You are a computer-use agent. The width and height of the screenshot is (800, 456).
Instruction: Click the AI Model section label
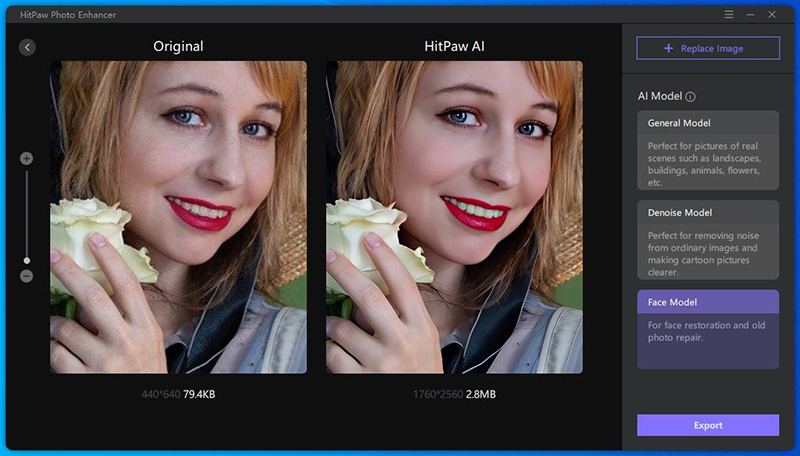[x=660, y=96]
